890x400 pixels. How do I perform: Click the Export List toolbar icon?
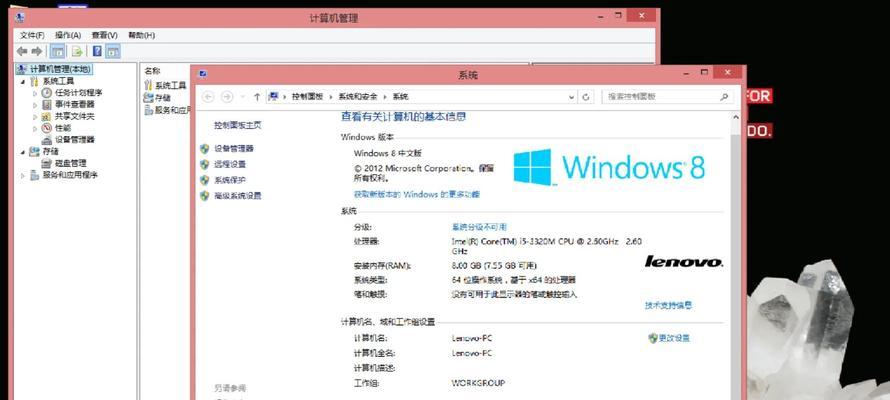pyautogui.click(x=77, y=52)
